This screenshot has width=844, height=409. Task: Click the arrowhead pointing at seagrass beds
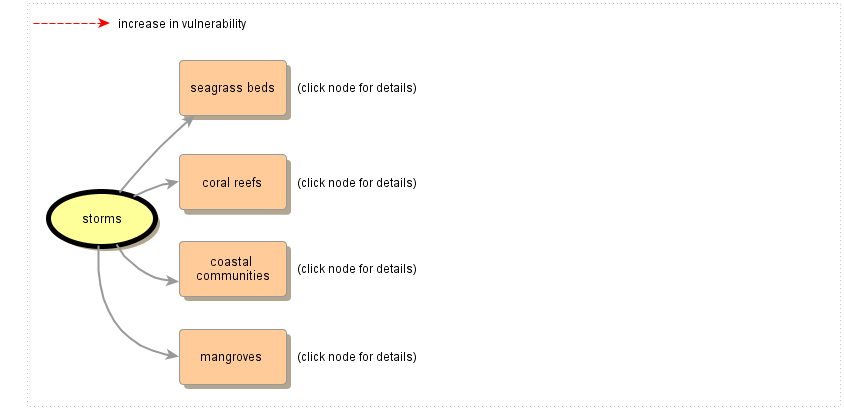187,120
